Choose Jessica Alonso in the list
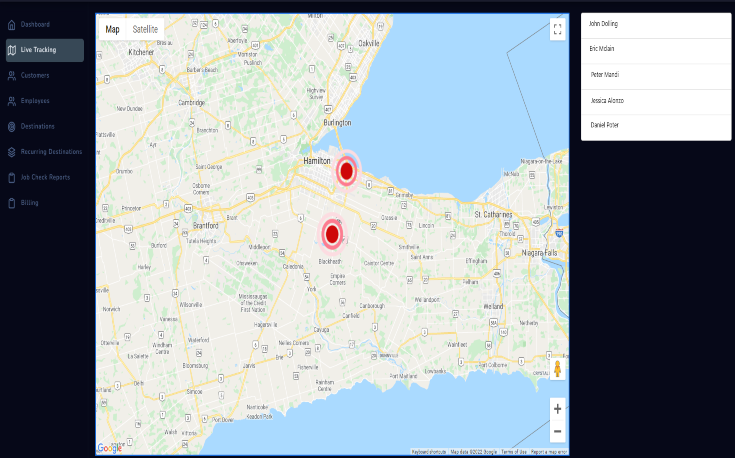Screen dimensions: 735x458 coord(656,101)
